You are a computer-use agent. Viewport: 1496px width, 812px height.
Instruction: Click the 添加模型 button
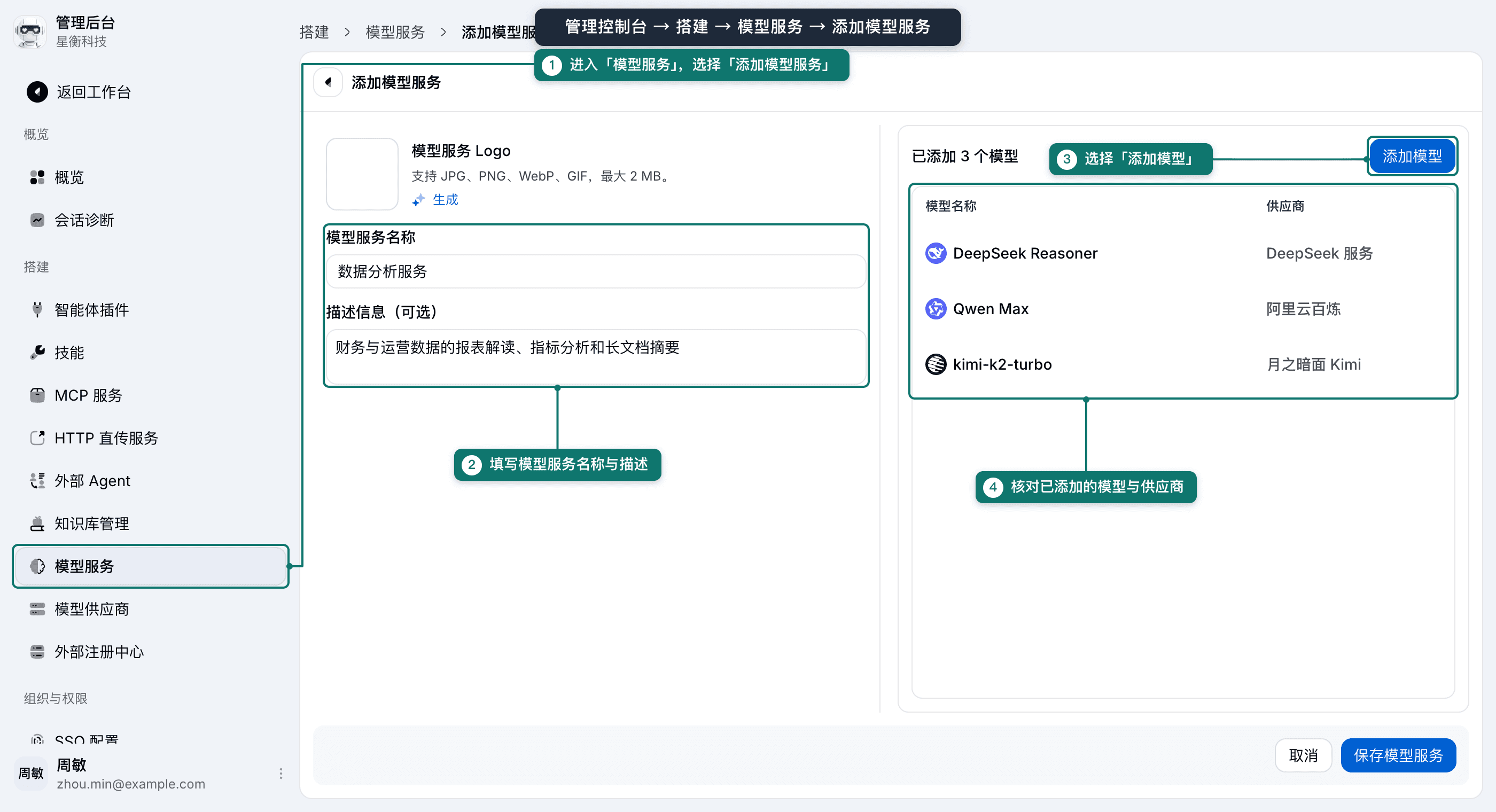[x=1412, y=156]
